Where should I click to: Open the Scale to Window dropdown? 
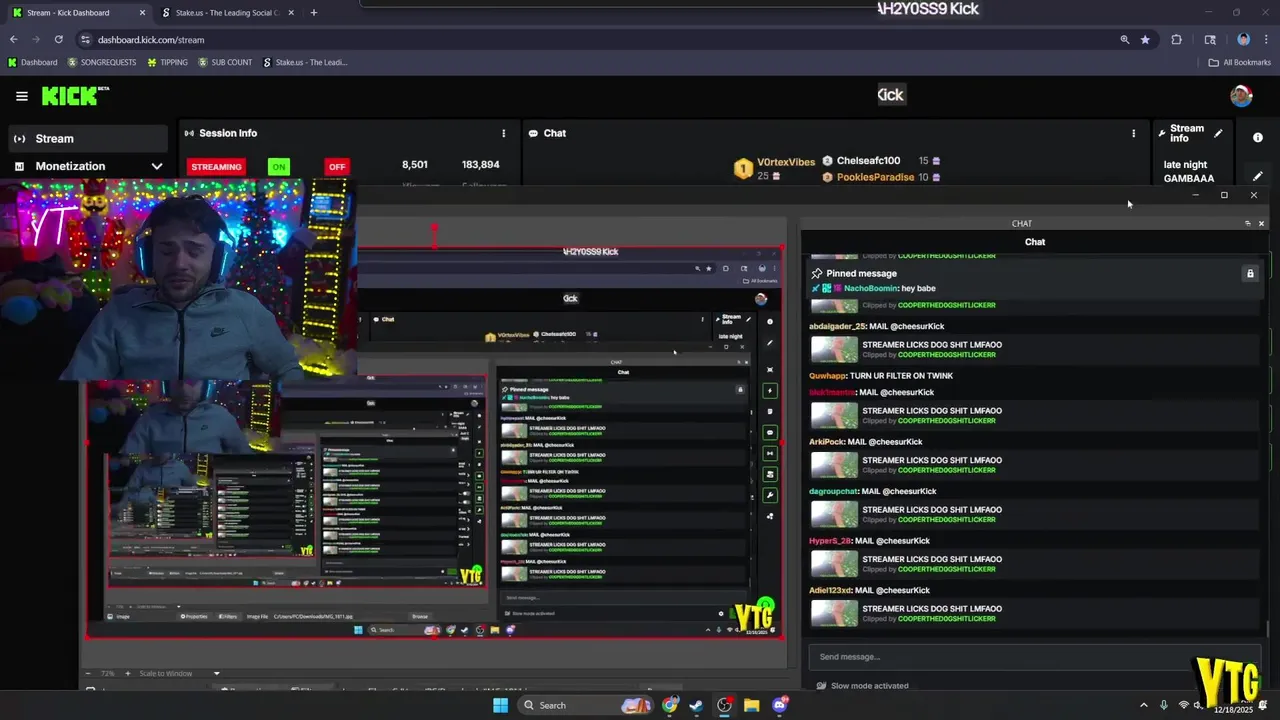pos(180,673)
